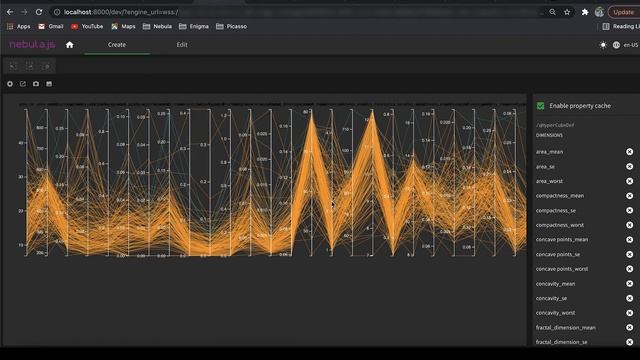This screenshot has height=360, width=640.
Task: Switch to the Edit tab
Action: pyautogui.click(x=182, y=45)
